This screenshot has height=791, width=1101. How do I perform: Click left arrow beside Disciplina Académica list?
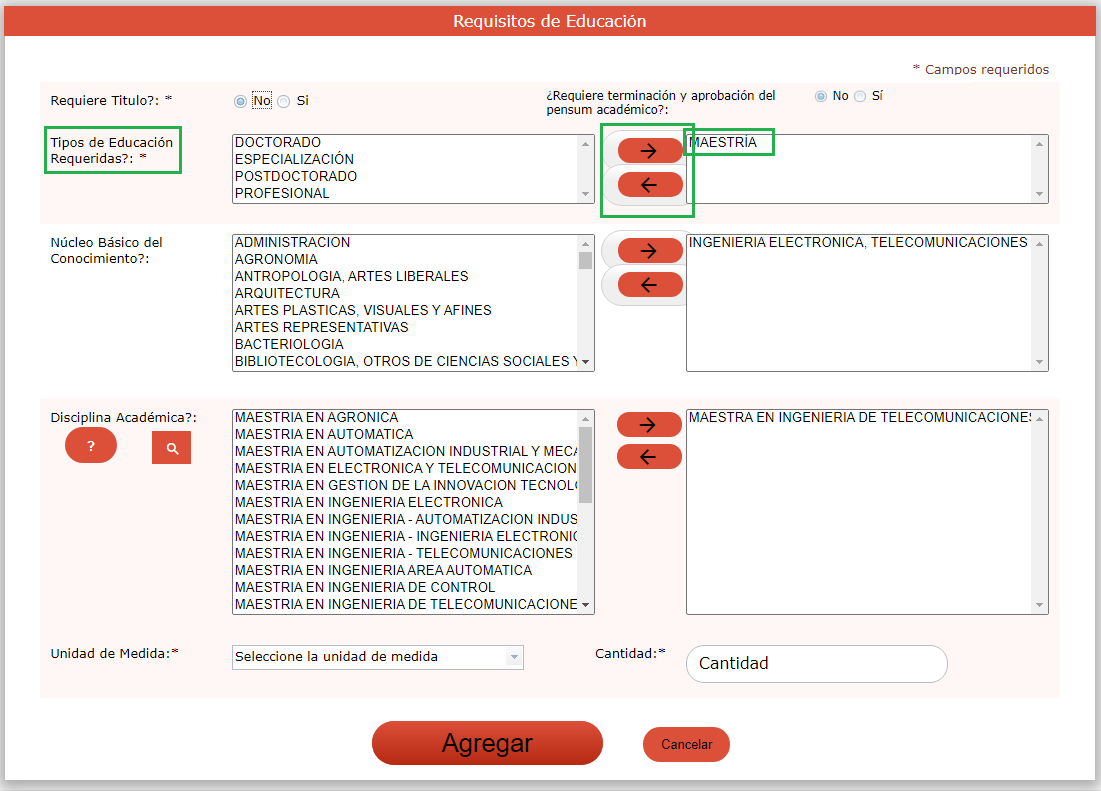point(649,457)
